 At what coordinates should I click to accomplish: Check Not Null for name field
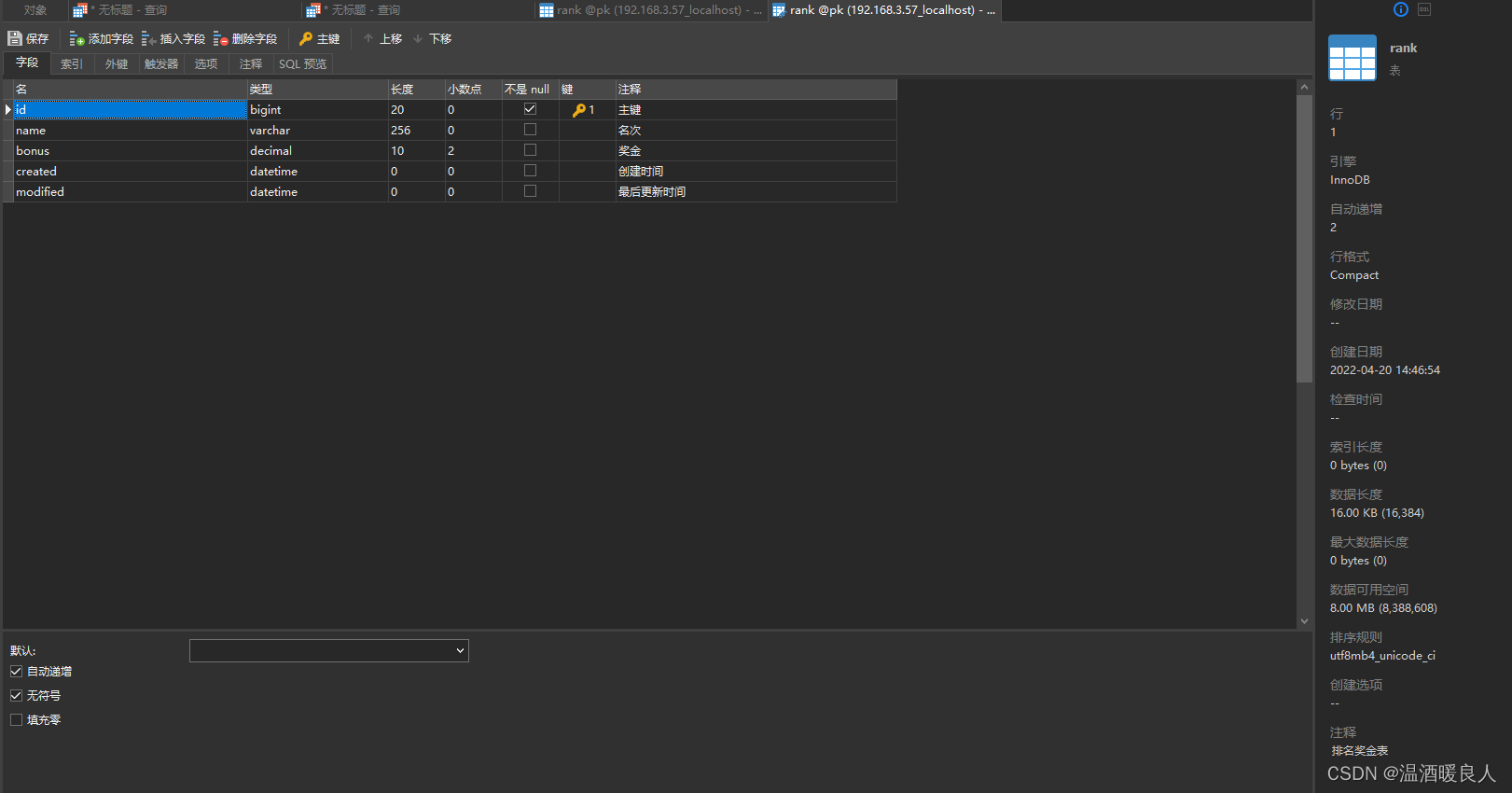(x=530, y=130)
